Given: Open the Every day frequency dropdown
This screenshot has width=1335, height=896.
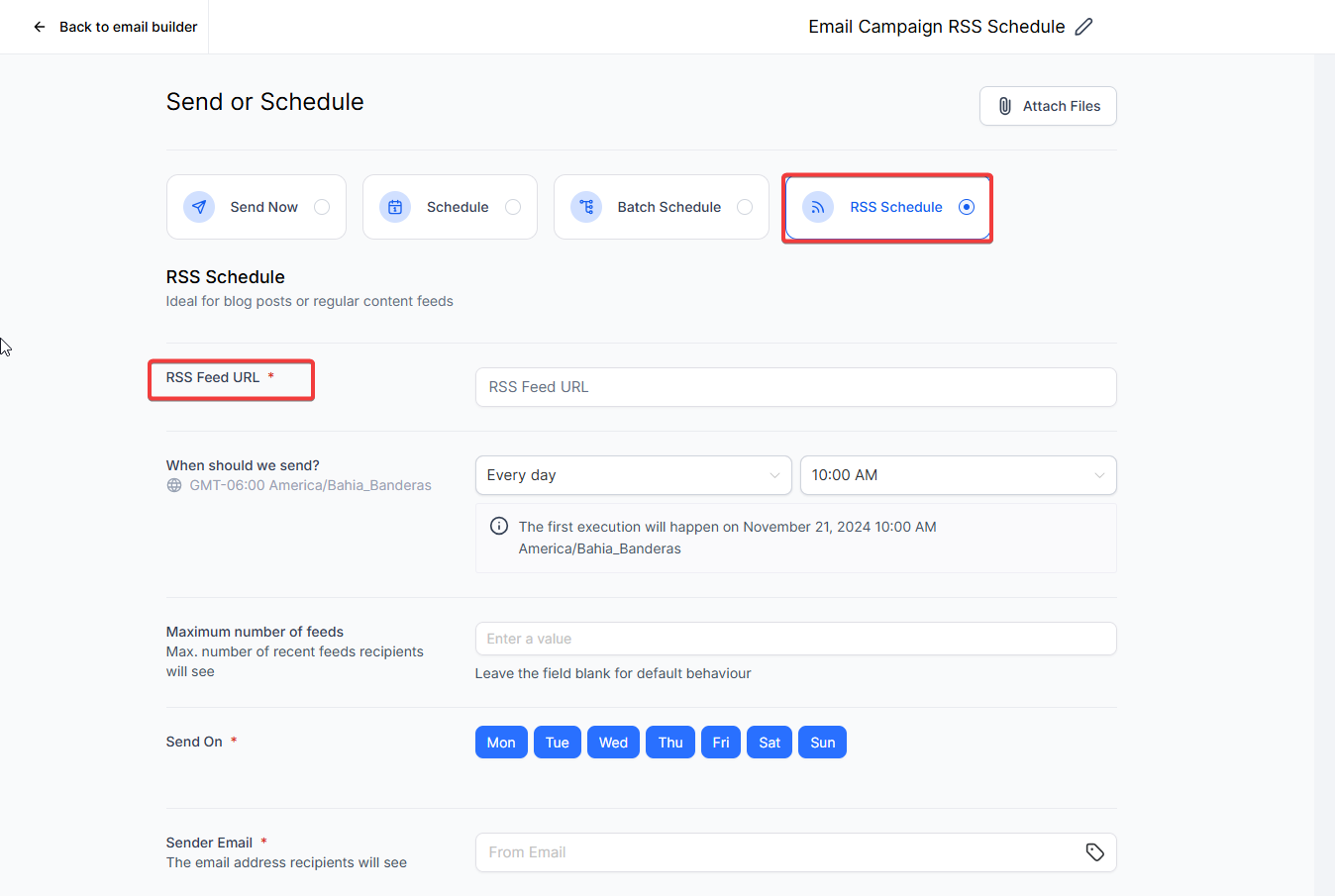Looking at the screenshot, I should point(634,475).
